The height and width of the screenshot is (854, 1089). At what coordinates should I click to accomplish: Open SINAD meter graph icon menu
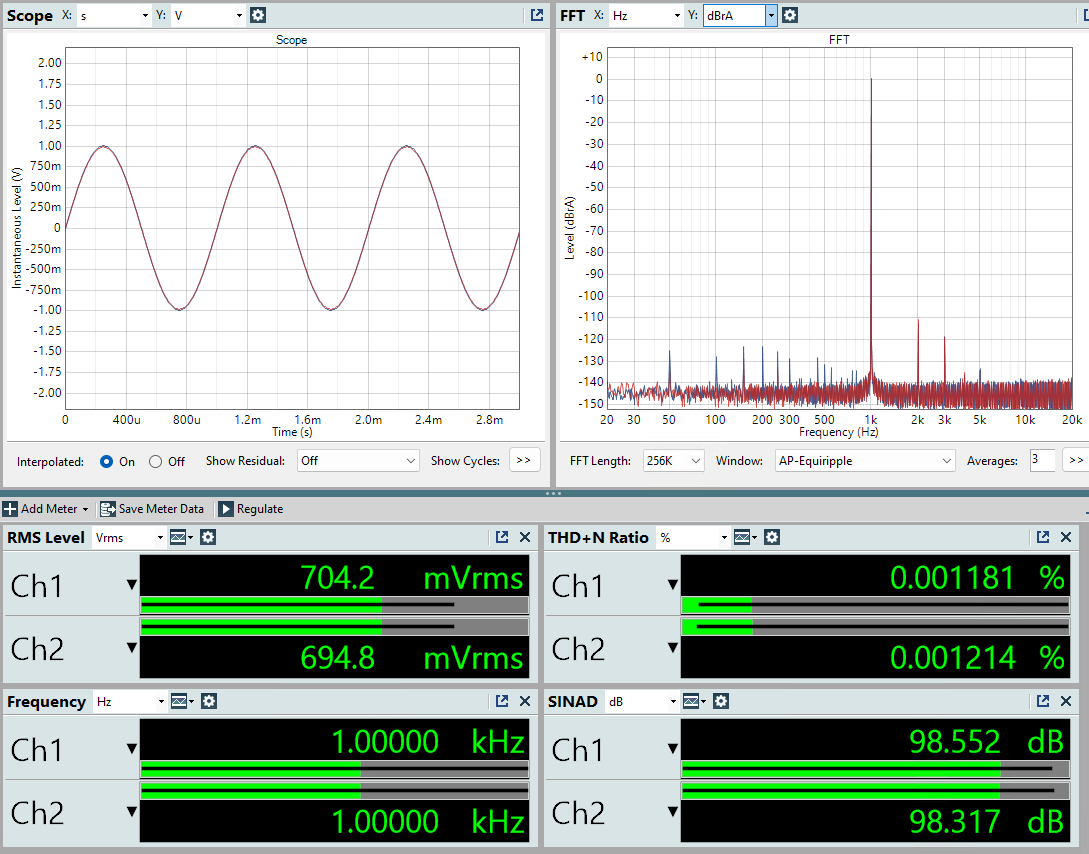694,701
